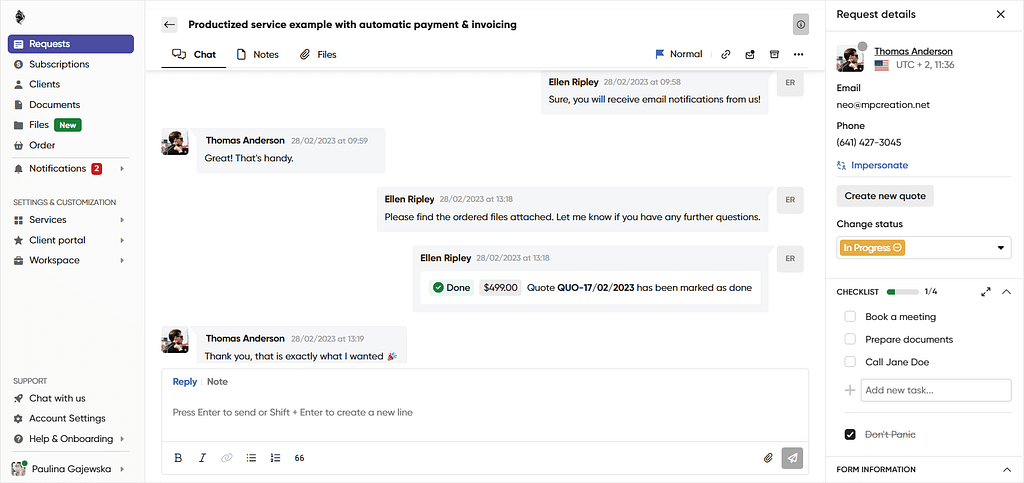Image resolution: width=1024 pixels, height=483 pixels.
Task: Insert a blockquote in the reply editor
Action: tap(299, 458)
